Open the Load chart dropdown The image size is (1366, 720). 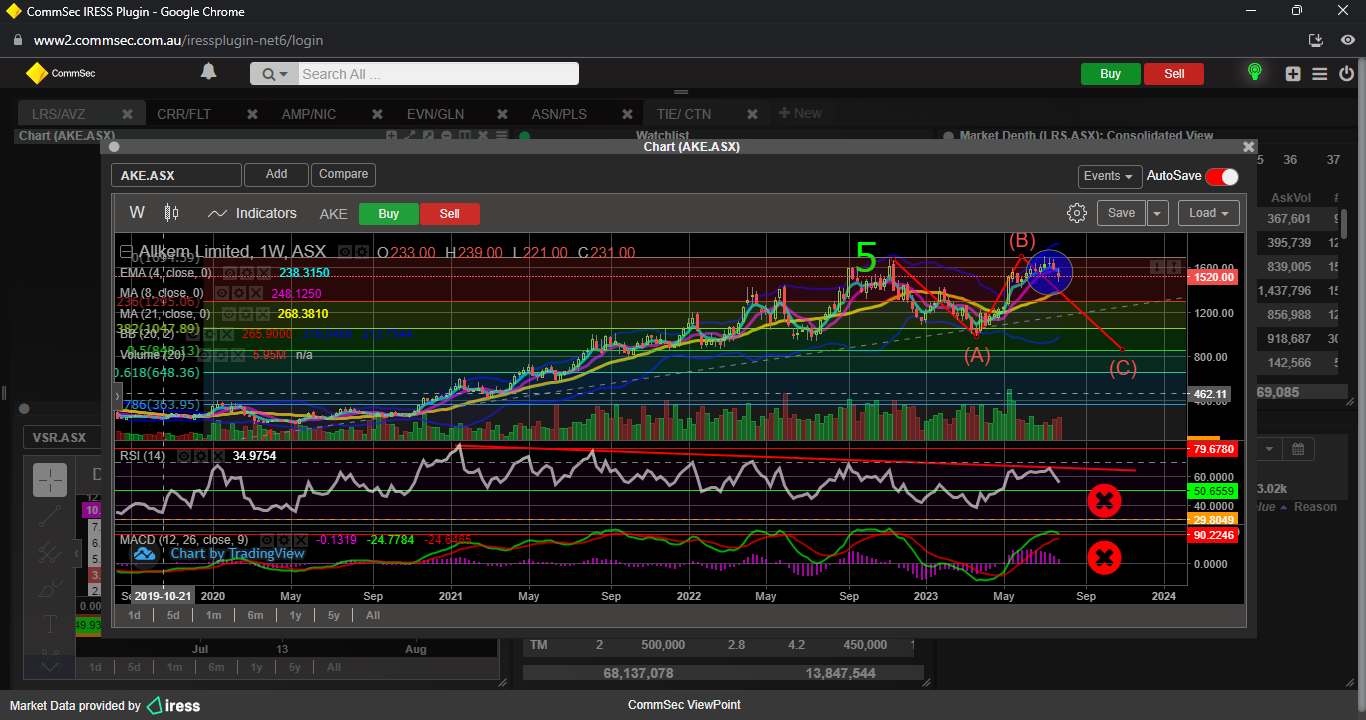(x=1208, y=213)
